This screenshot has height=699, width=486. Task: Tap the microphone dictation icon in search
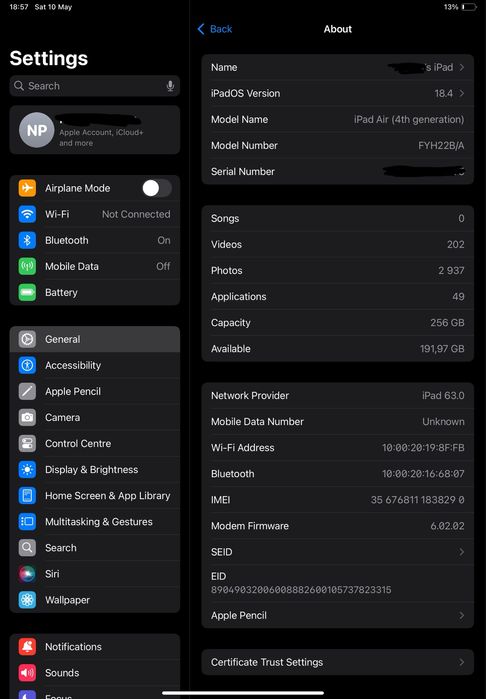[x=170, y=86]
